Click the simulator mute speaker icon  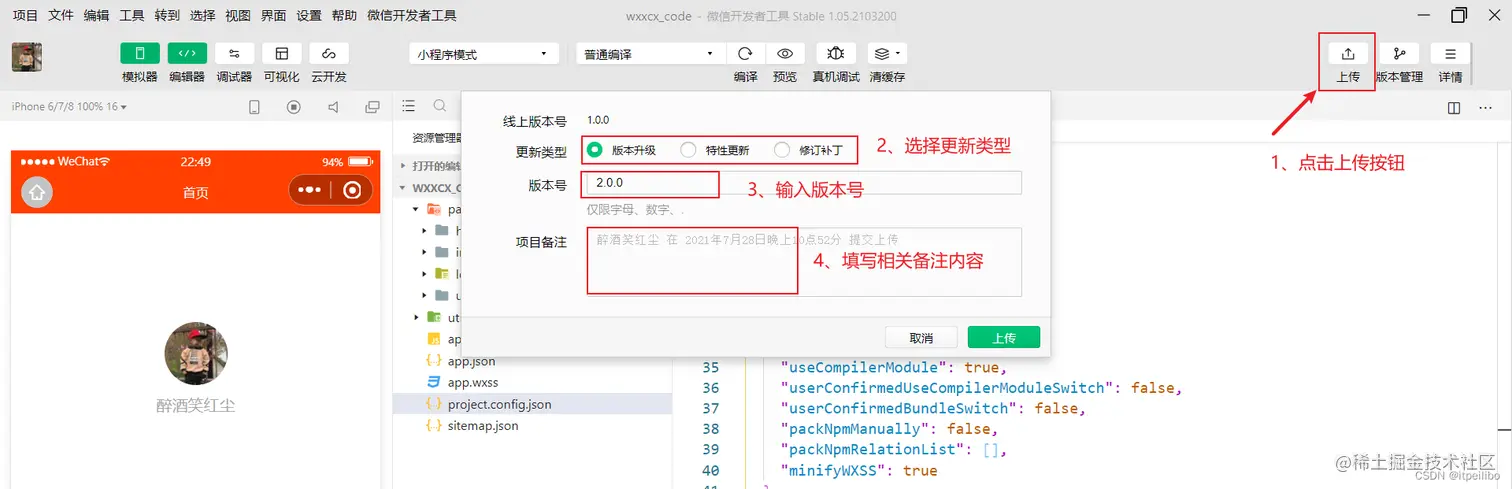click(x=333, y=107)
